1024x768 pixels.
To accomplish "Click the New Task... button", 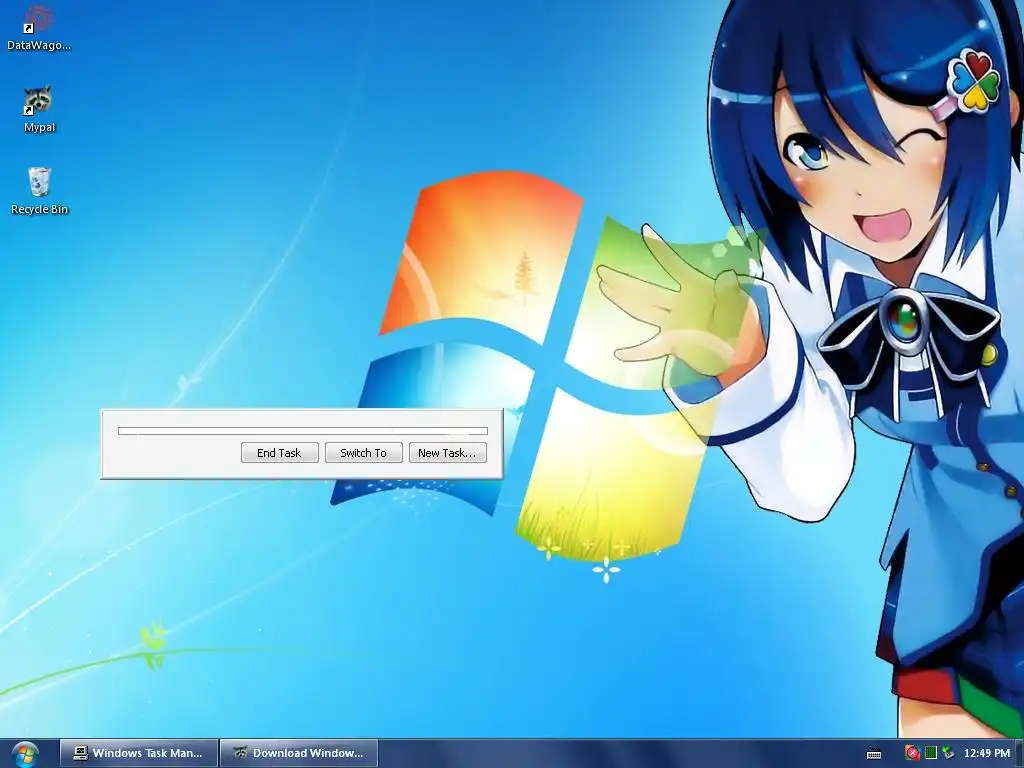I will click(x=447, y=453).
